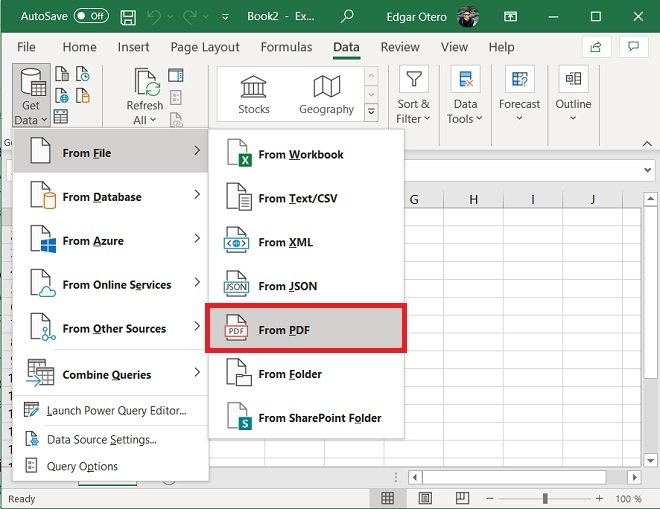Choose From XML in submenu
The image size is (660, 509).
pos(306,242)
